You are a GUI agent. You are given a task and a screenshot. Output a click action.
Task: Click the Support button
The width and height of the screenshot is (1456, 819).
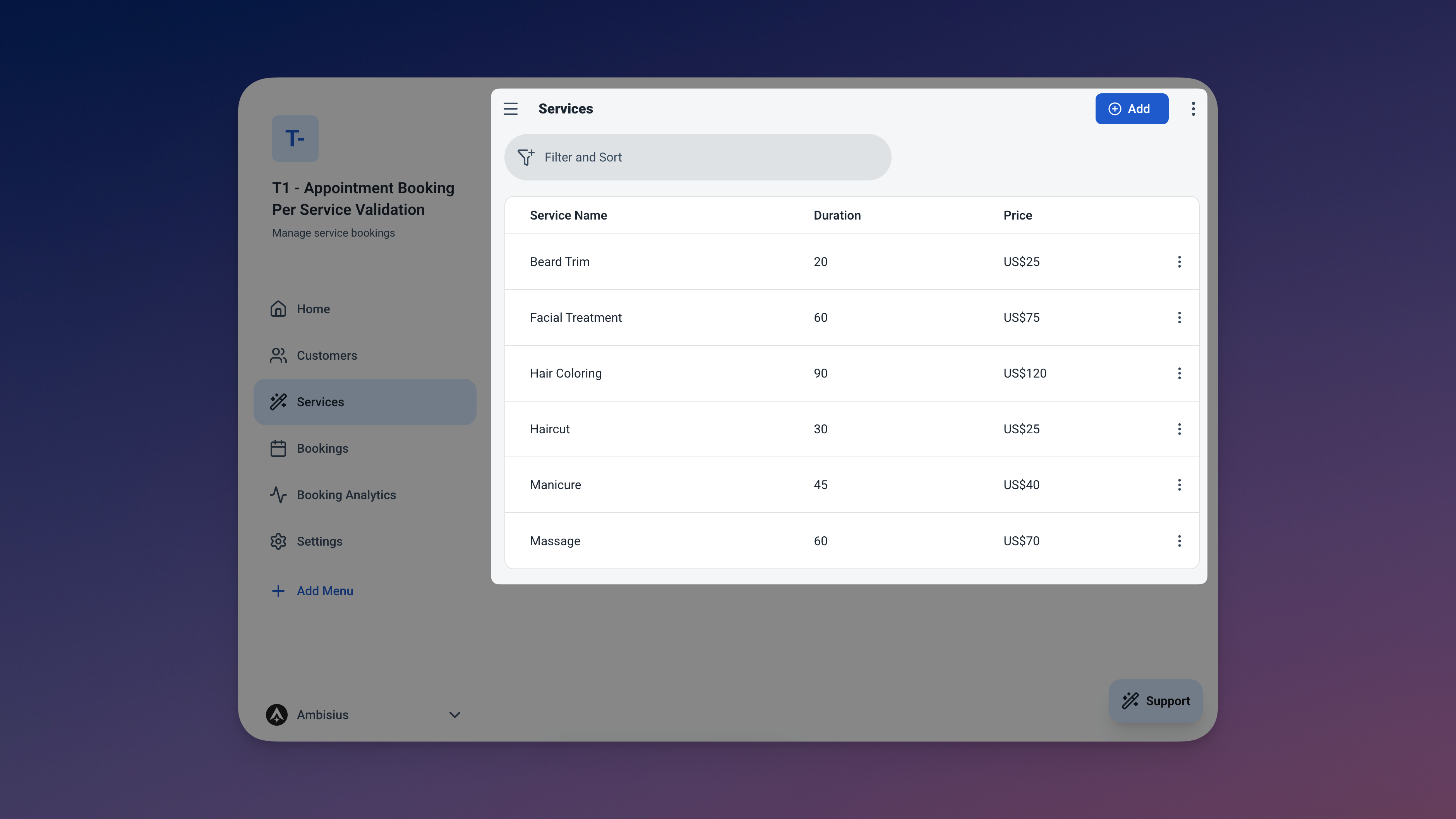tap(1155, 700)
